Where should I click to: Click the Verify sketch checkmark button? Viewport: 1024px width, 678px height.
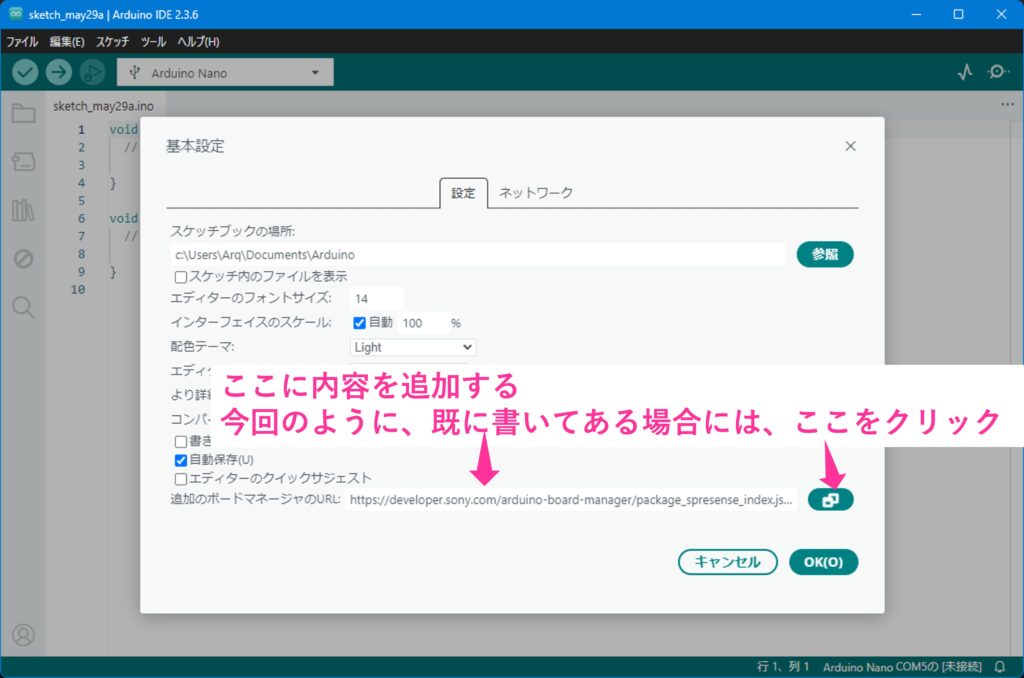point(25,72)
